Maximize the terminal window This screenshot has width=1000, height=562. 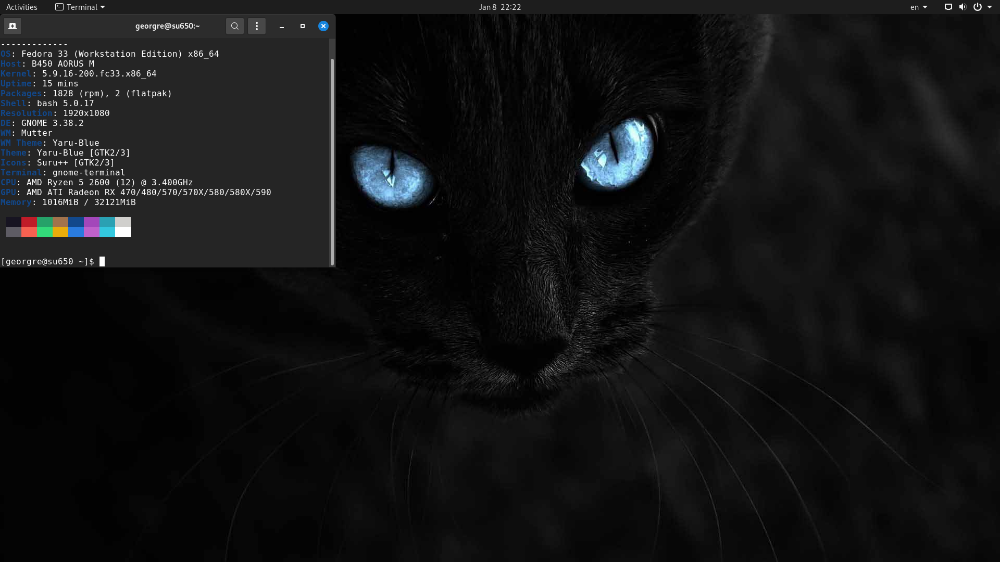tap(302, 26)
